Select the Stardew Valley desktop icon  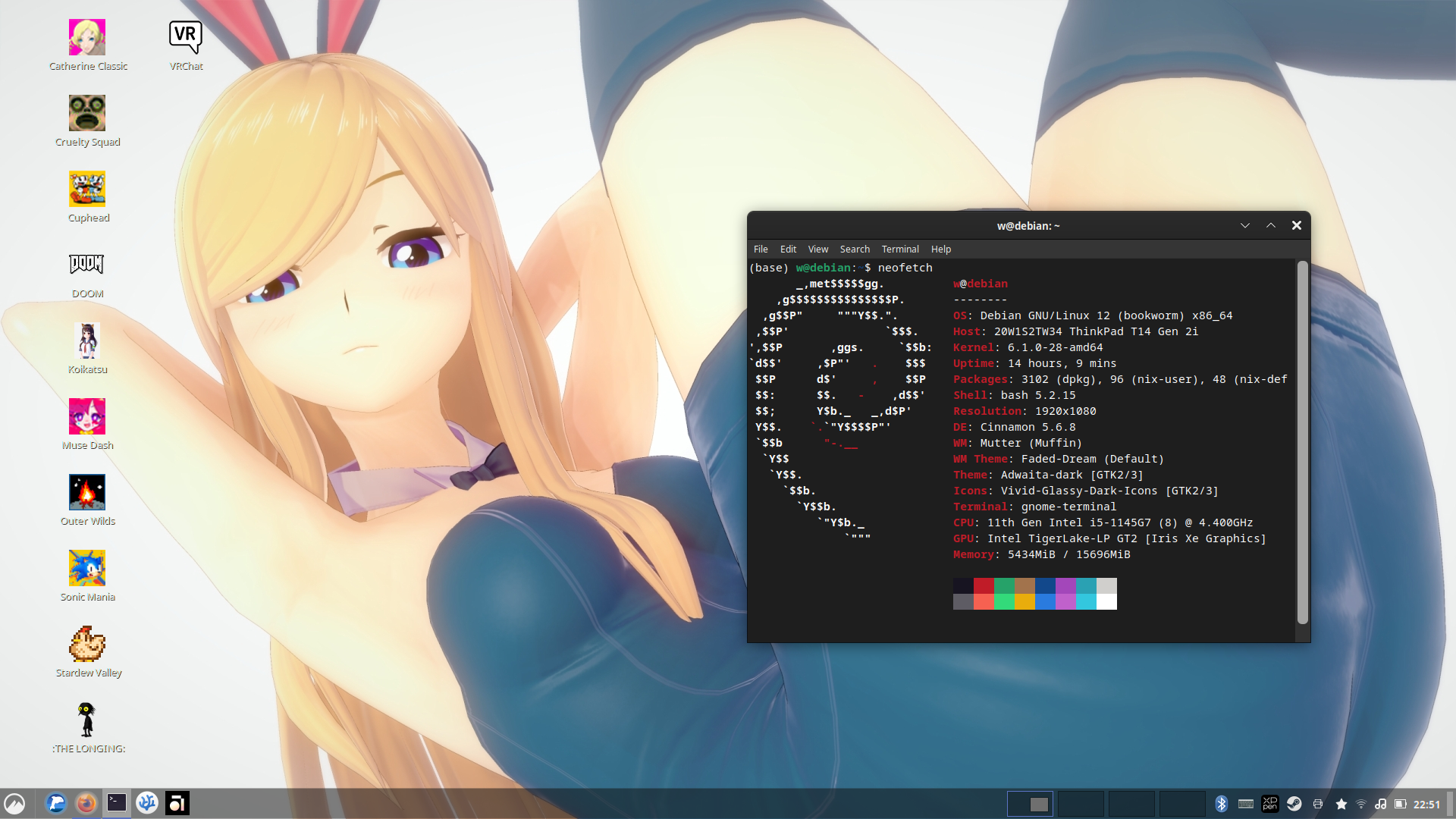[x=87, y=645]
